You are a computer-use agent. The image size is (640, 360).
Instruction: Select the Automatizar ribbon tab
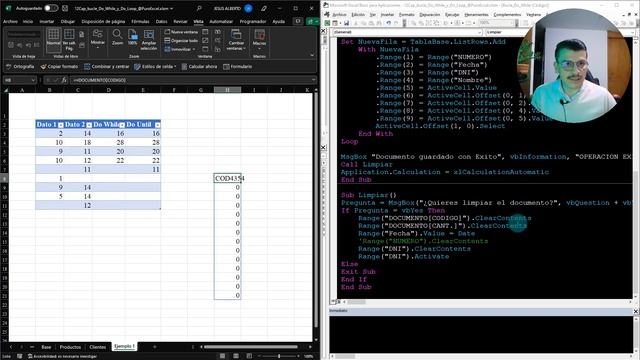[221, 21]
